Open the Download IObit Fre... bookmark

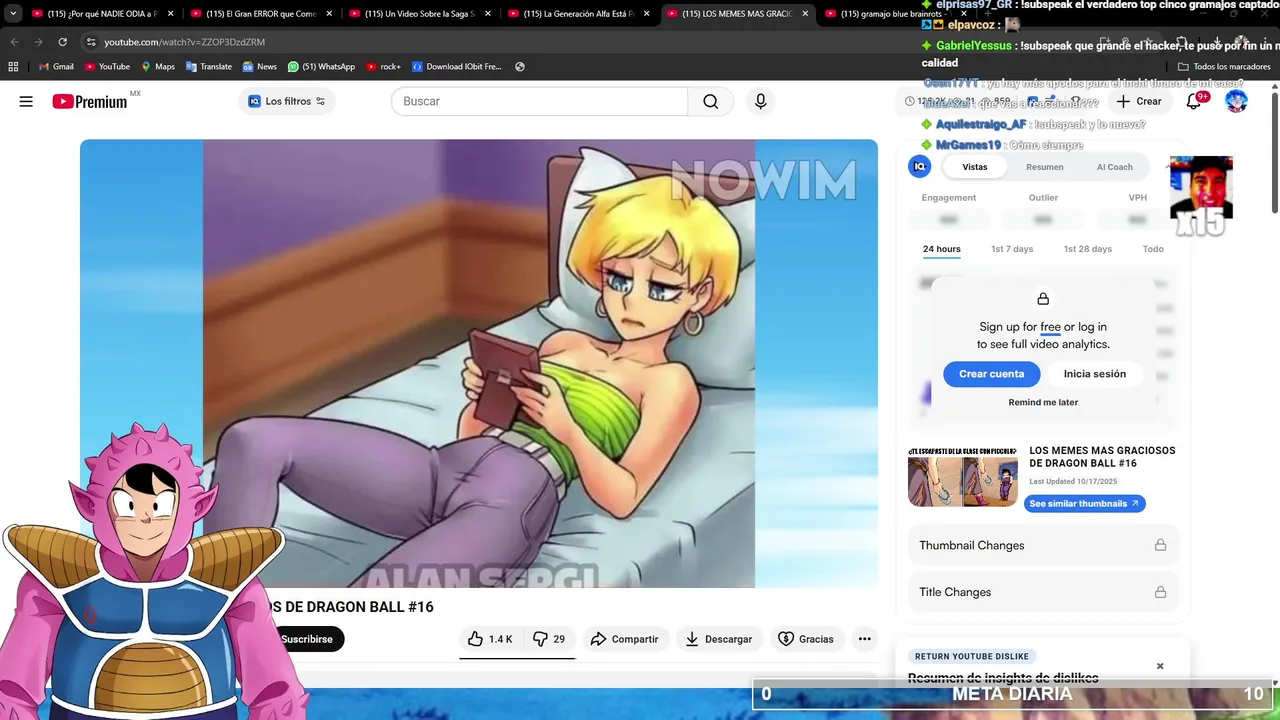click(x=456, y=67)
